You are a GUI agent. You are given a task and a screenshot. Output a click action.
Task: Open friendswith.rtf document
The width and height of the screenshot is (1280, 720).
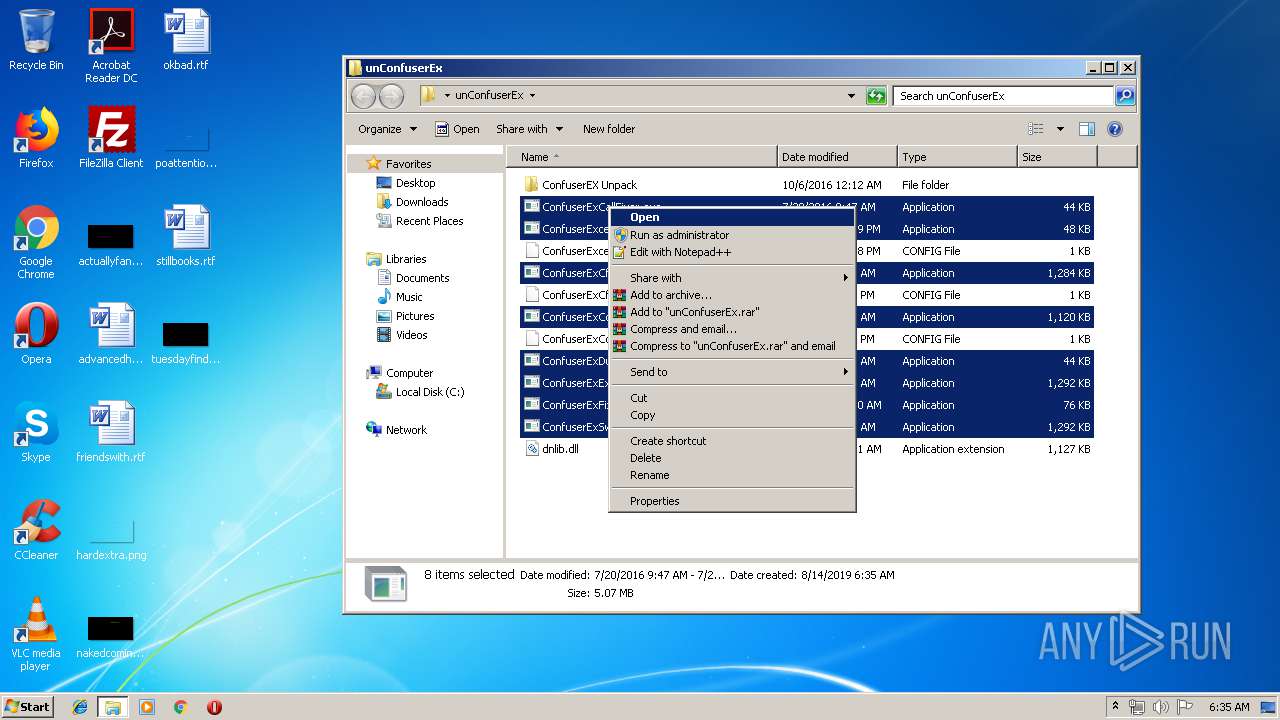(x=111, y=432)
